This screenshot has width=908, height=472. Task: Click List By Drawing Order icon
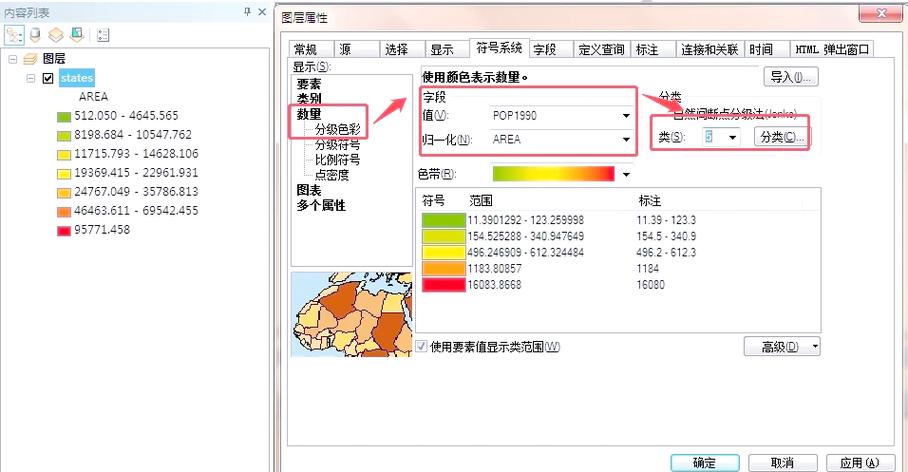click(x=13, y=35)
